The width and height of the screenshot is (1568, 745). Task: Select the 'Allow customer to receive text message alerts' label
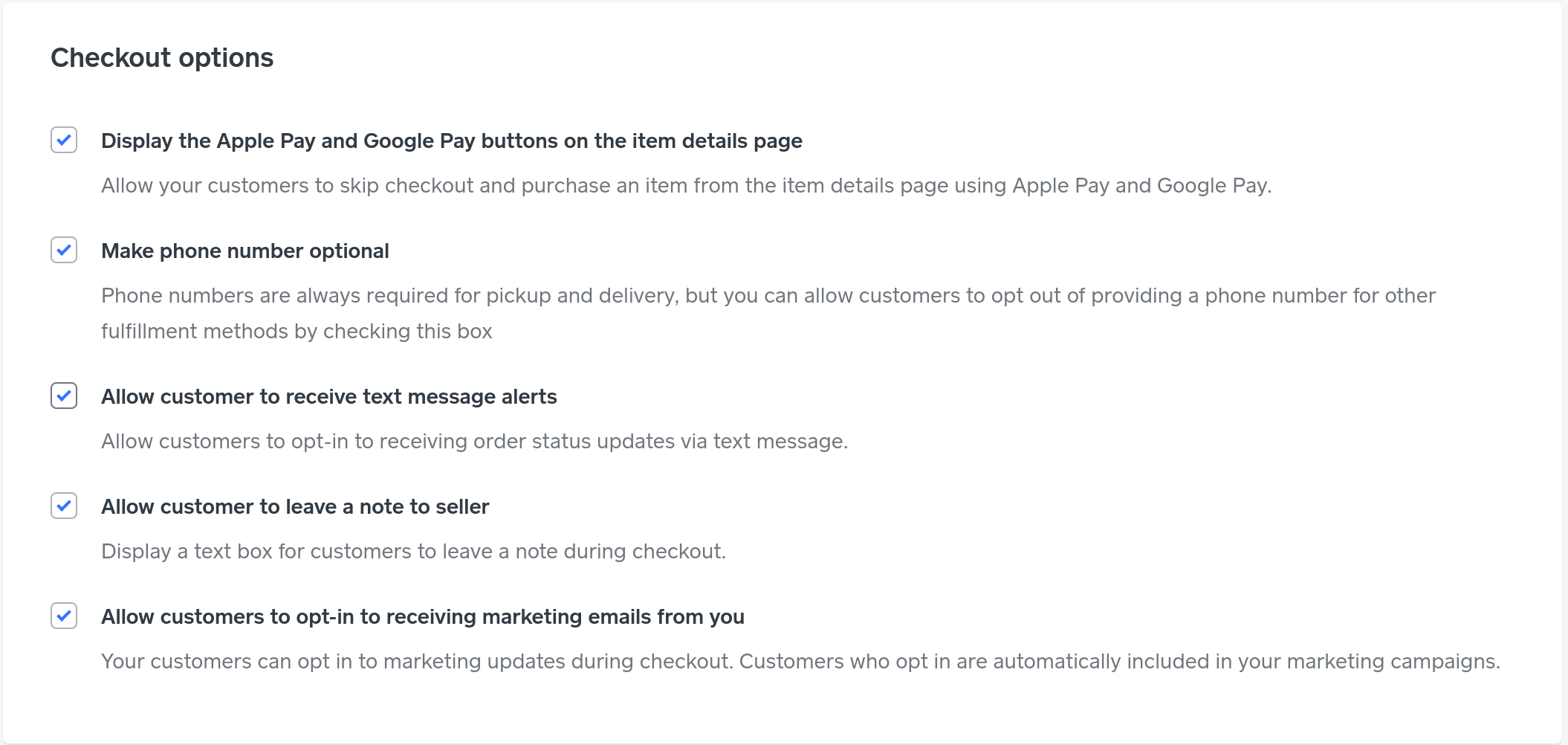pyautogui.click(x=328, y=396)
